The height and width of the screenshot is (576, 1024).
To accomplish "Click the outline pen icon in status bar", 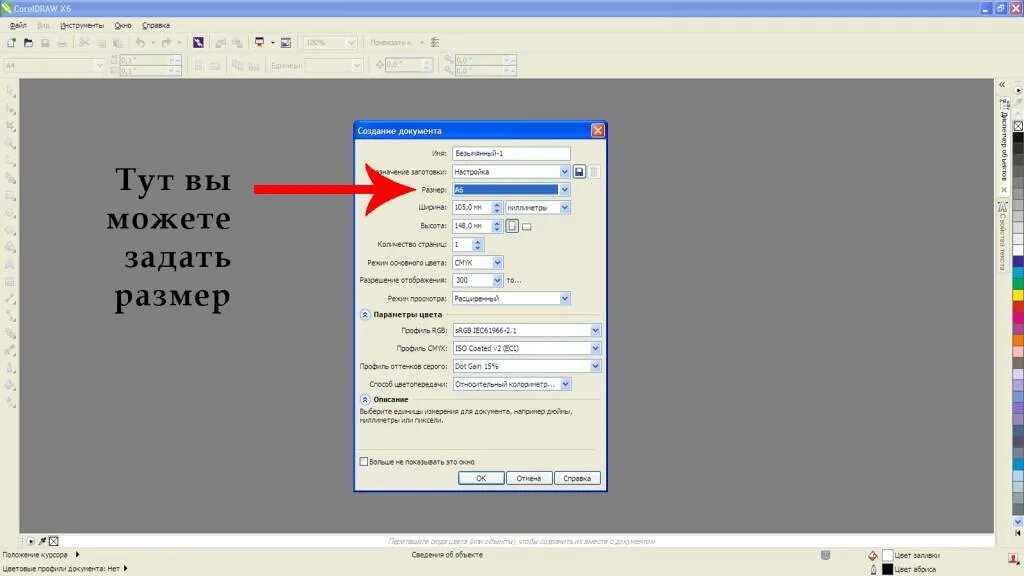I will click(874, 569).
